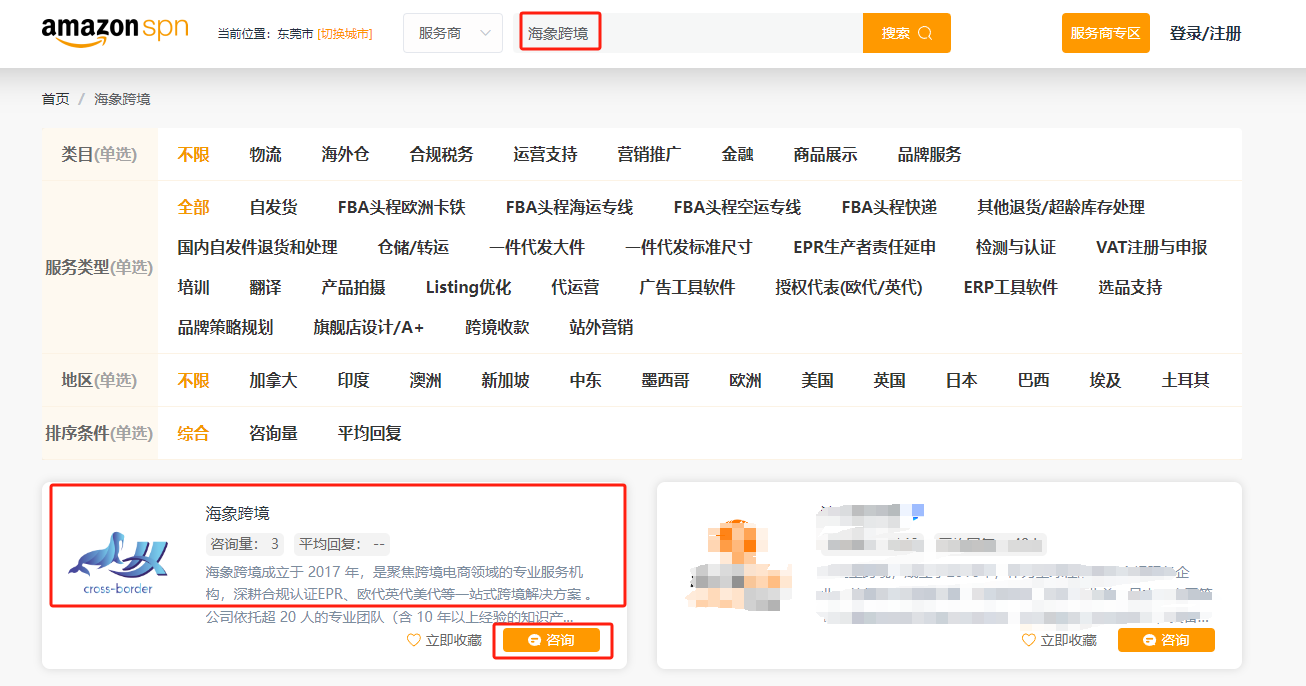Select region 日本
This screenshot has height=686, width=1306.
point(962,380)
